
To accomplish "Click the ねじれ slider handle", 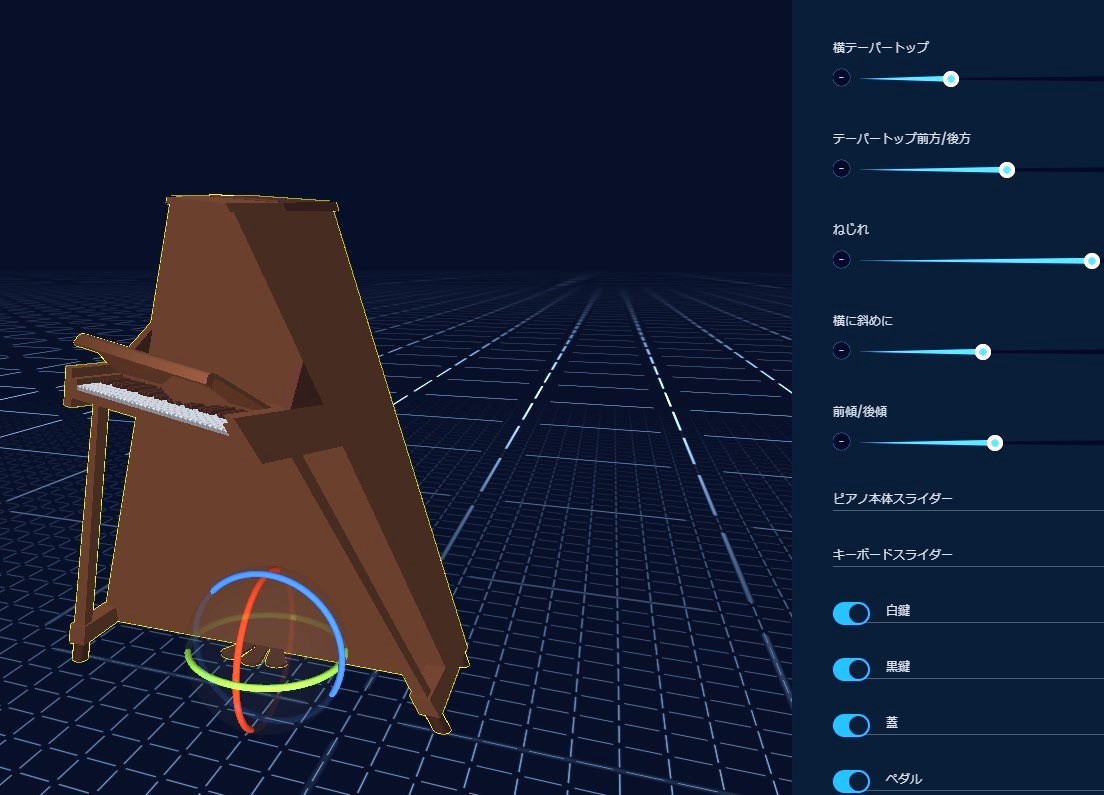I will pyautogui.click(x=1091, y=261).
